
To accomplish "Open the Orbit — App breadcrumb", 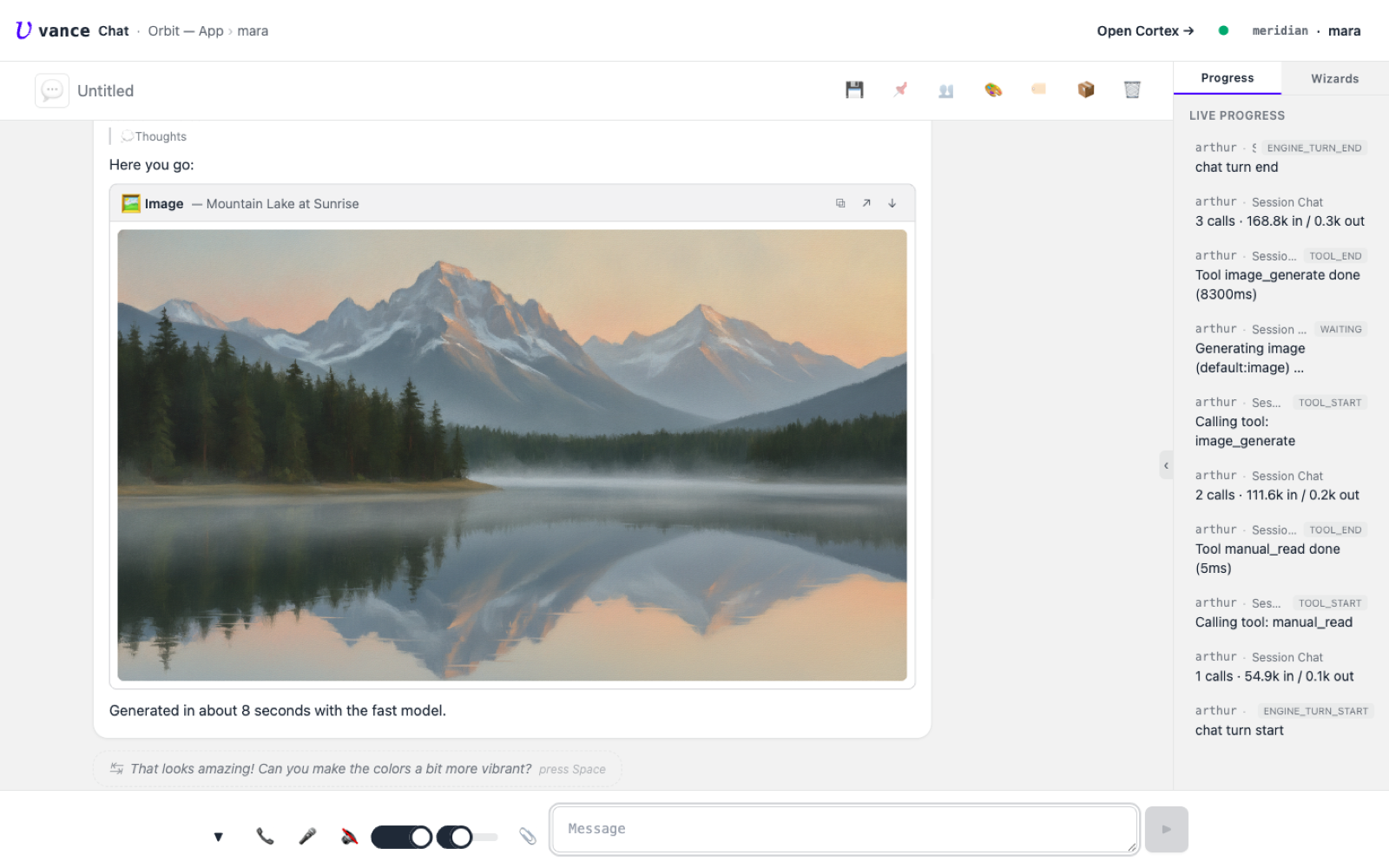I will pyautogui.click(x=186, y=30).
